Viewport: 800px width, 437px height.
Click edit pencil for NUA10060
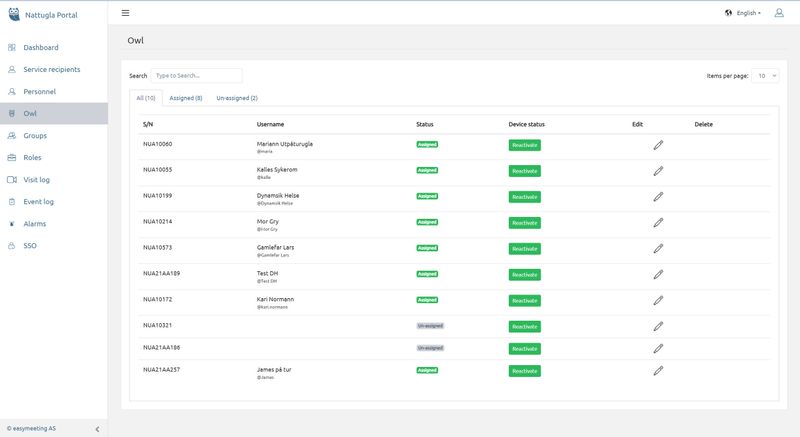(658, 145)
